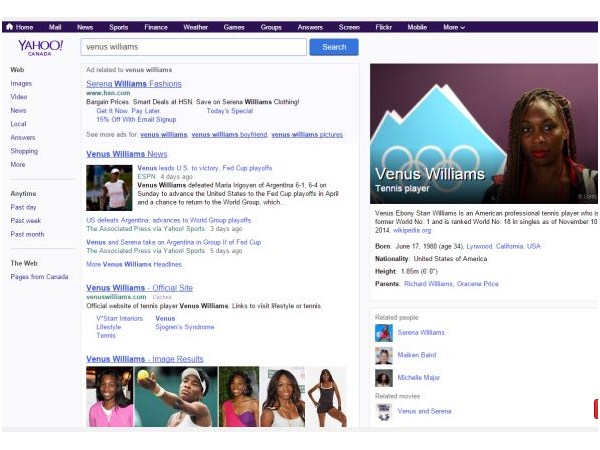Switch to Local search in sidebar
The width and height of the screenshot is (600, 450).
[18, 124]
